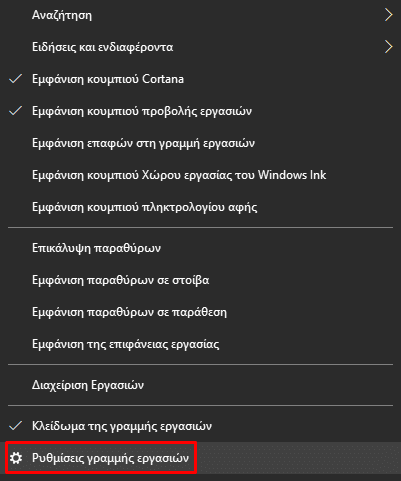Expand the Ειδήσεις και ενδιαφέροντα submenu arrow
Screen dimensions: 401x481
388,47
